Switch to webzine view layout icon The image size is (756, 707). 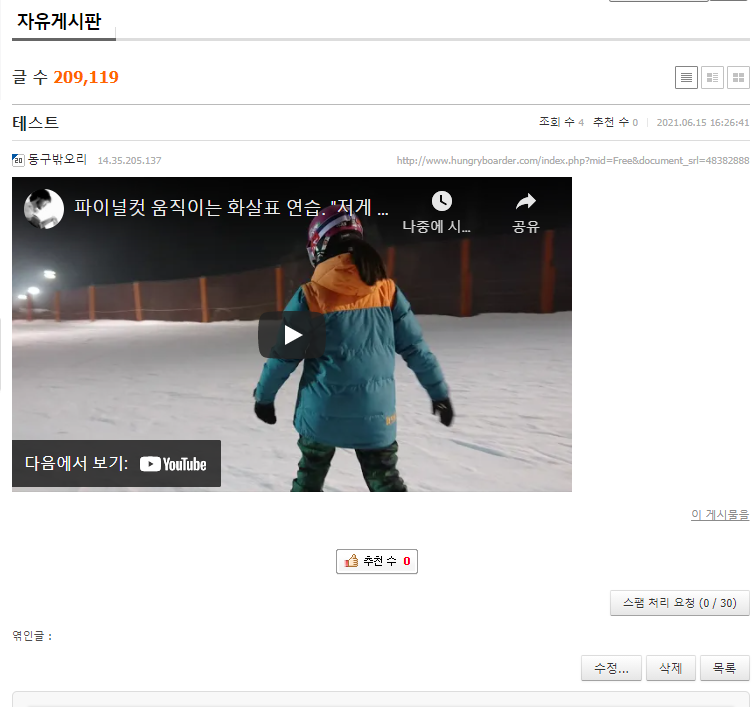[712, 77]
